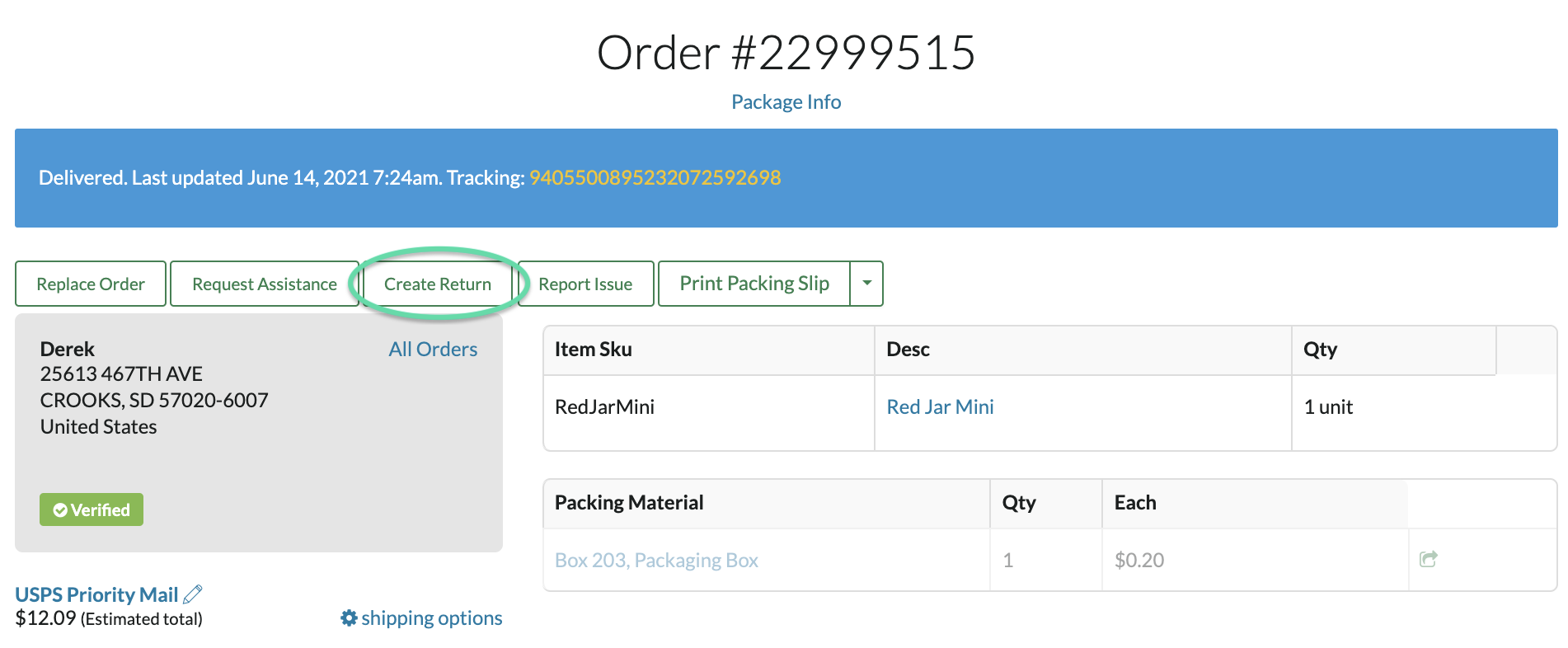
Task: Click Print Packing Slip button
Action: [754, 284]
